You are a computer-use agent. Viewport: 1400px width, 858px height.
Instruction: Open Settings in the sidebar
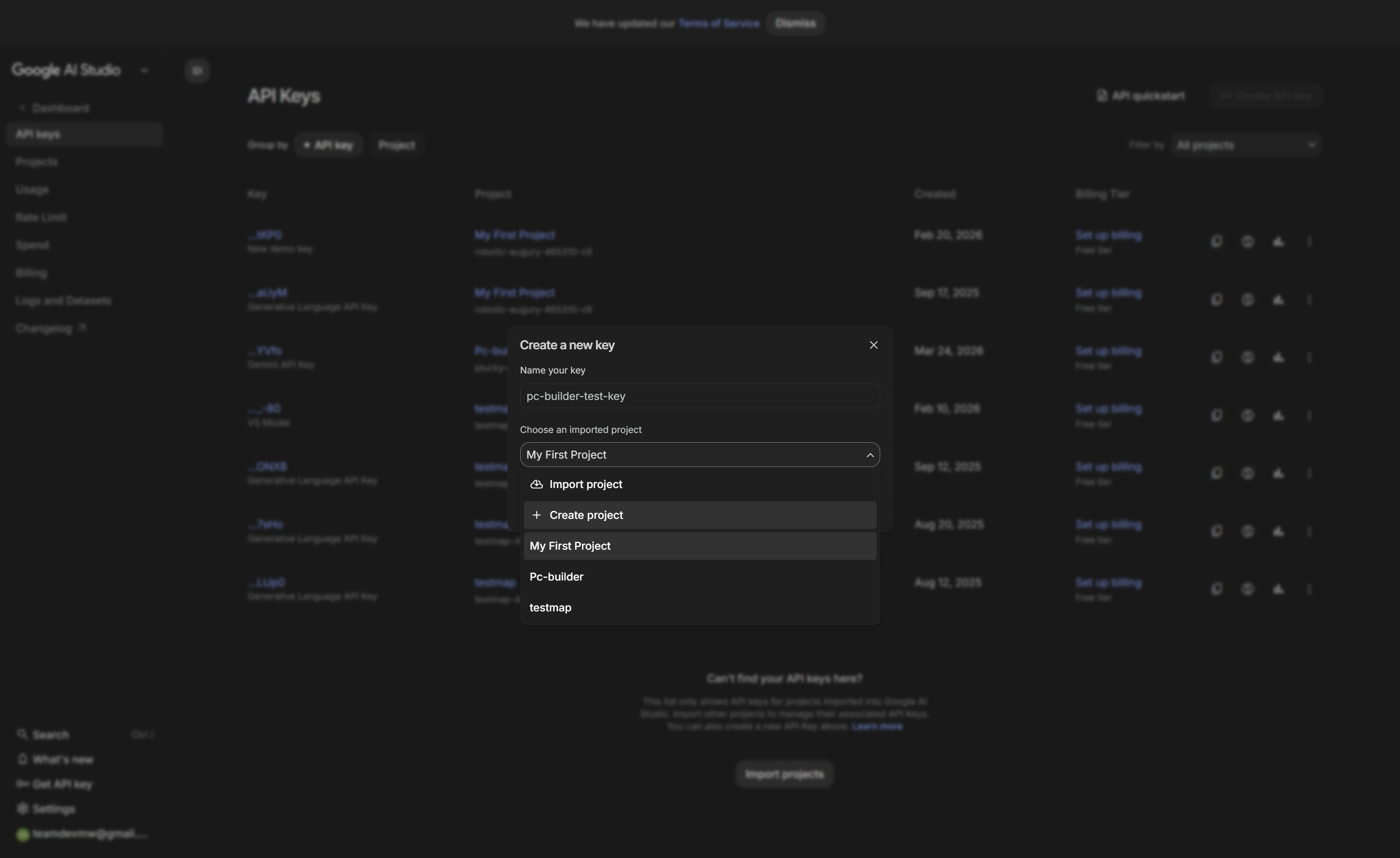pyautogui.click(x=46, y=809)
